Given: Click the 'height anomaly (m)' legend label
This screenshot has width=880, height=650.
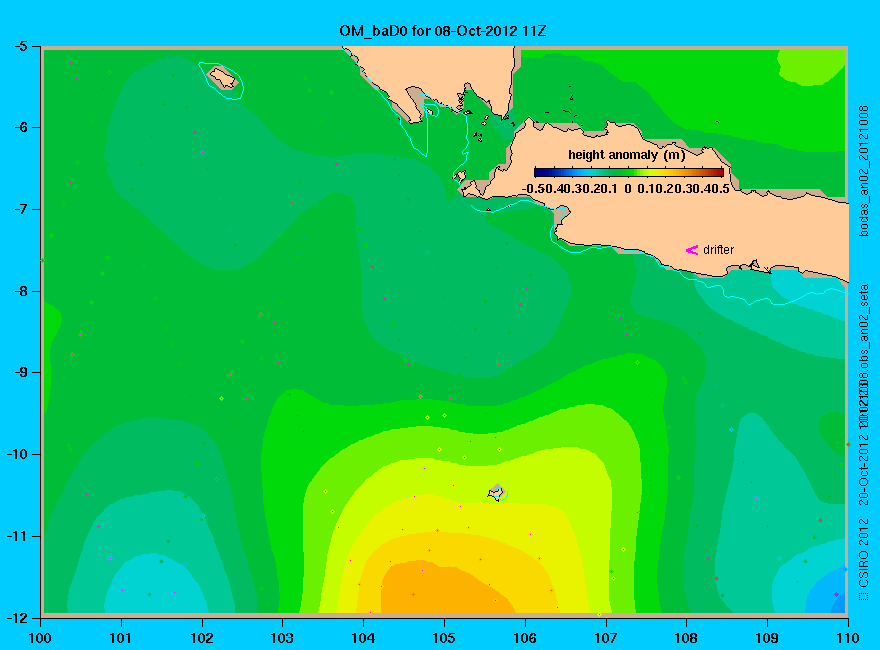Looking at the screenshot, I should [x=626, y=155].
